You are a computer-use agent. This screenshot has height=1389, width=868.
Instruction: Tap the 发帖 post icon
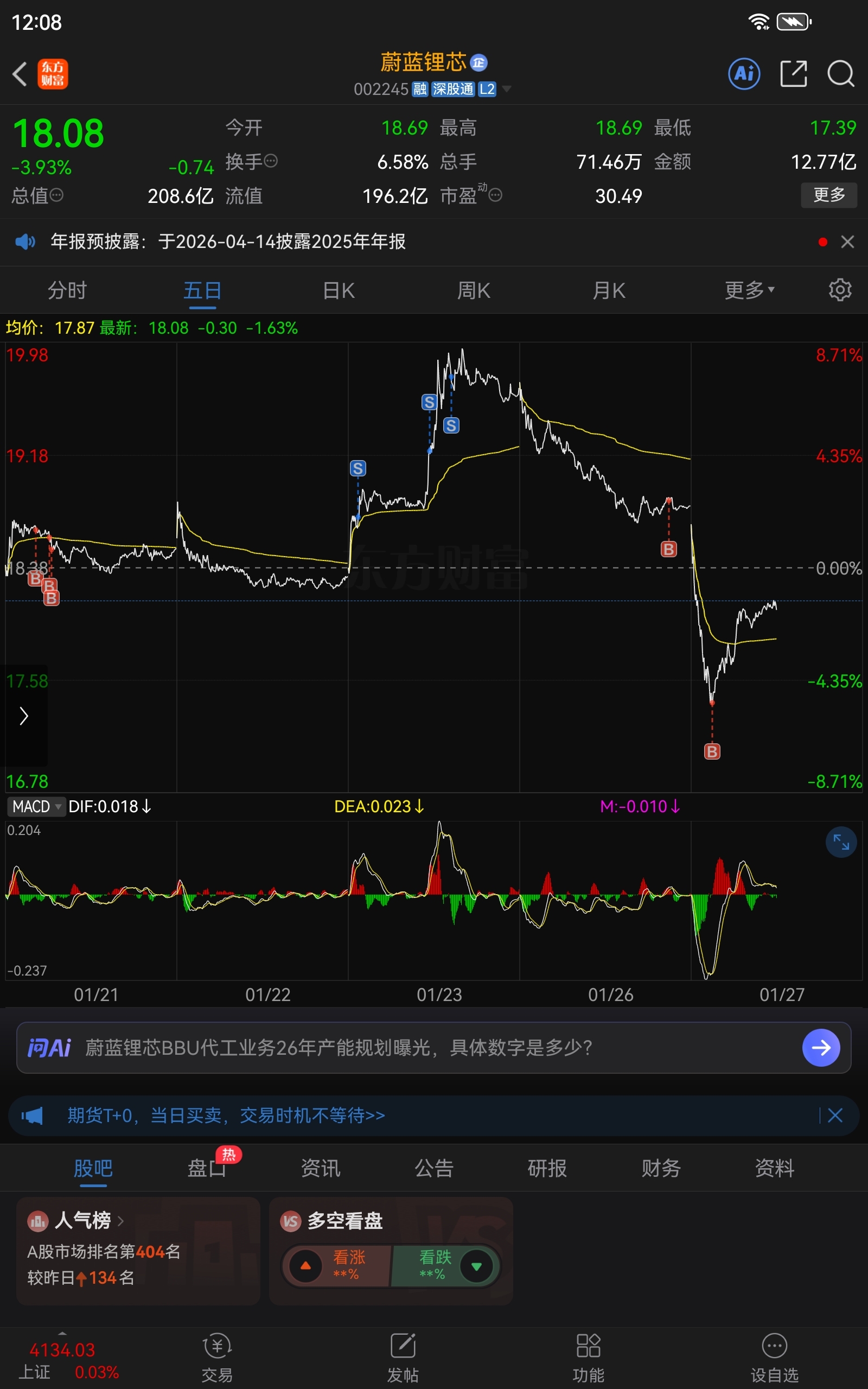click(403, 1358)
